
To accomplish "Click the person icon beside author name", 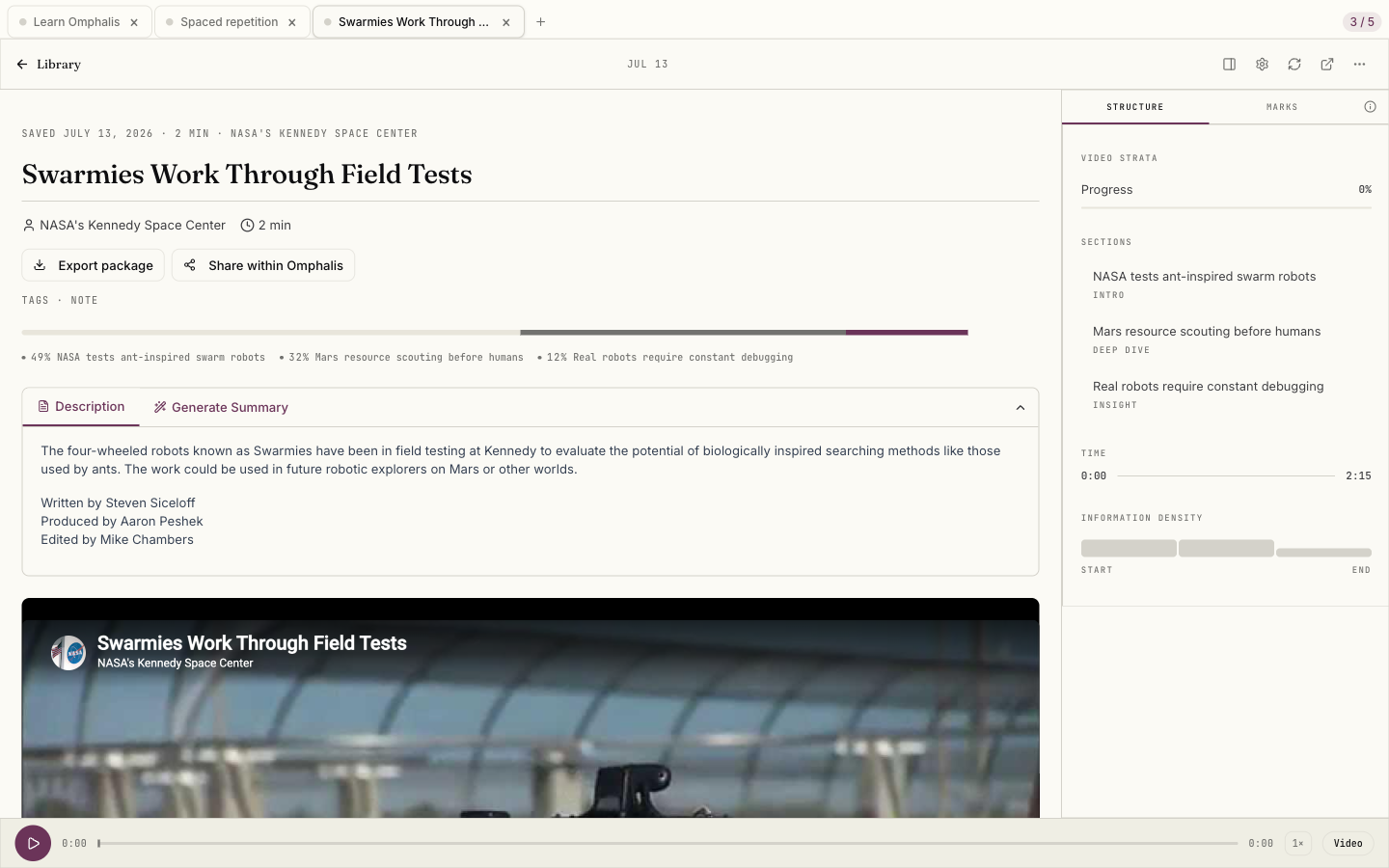I will pyautogui.click(x=28, y=226).
